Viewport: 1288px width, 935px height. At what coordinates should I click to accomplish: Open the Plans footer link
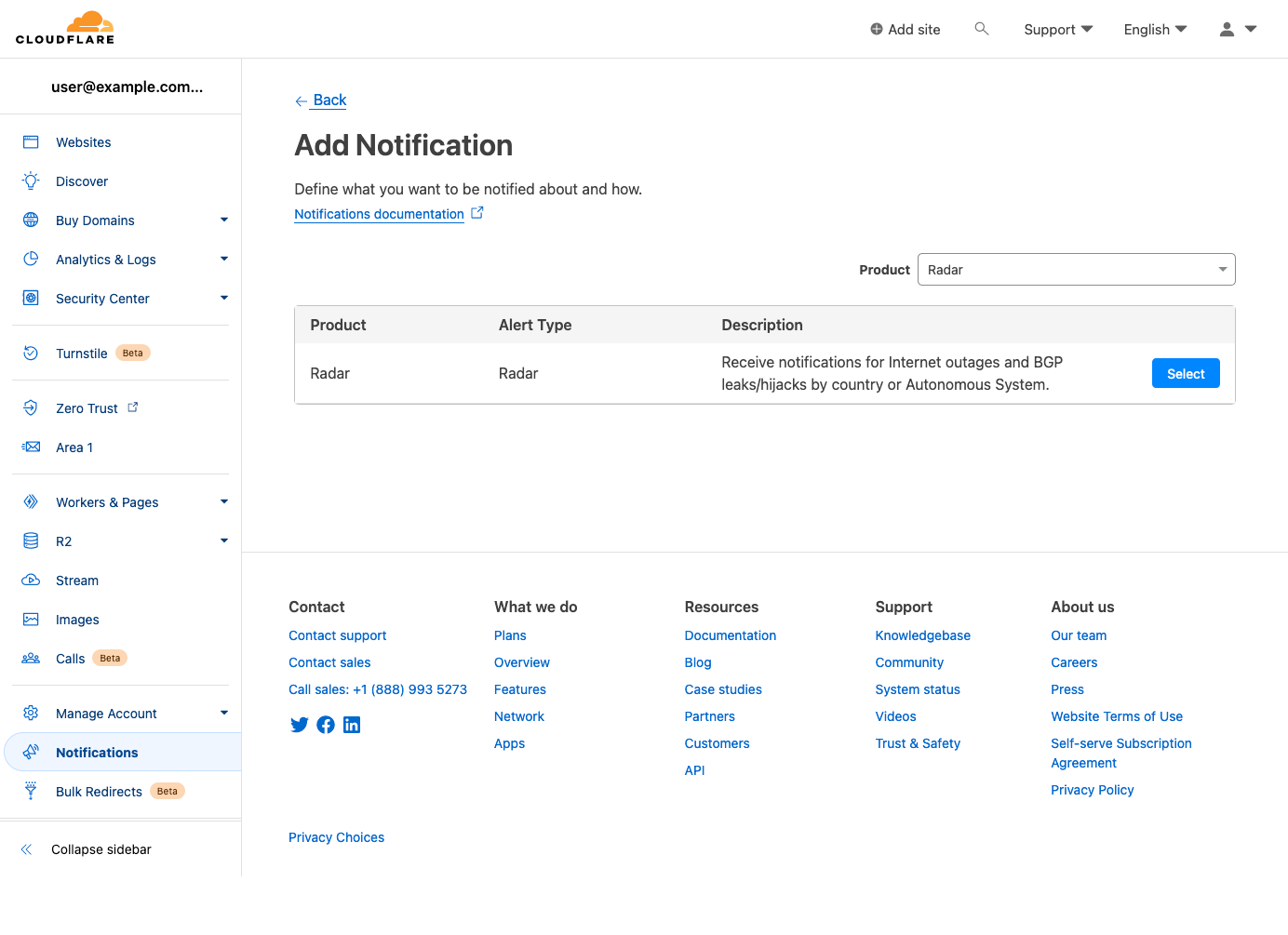pos(510,635)
